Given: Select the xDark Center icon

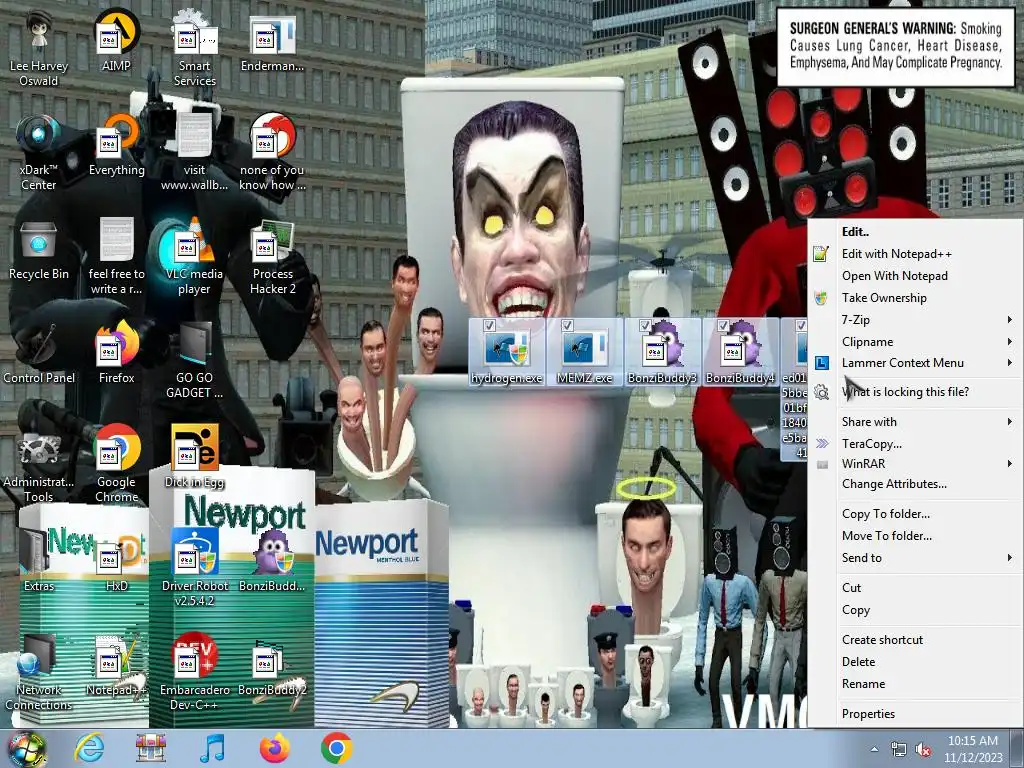Looking at the screenshot, I should (39, 153).
